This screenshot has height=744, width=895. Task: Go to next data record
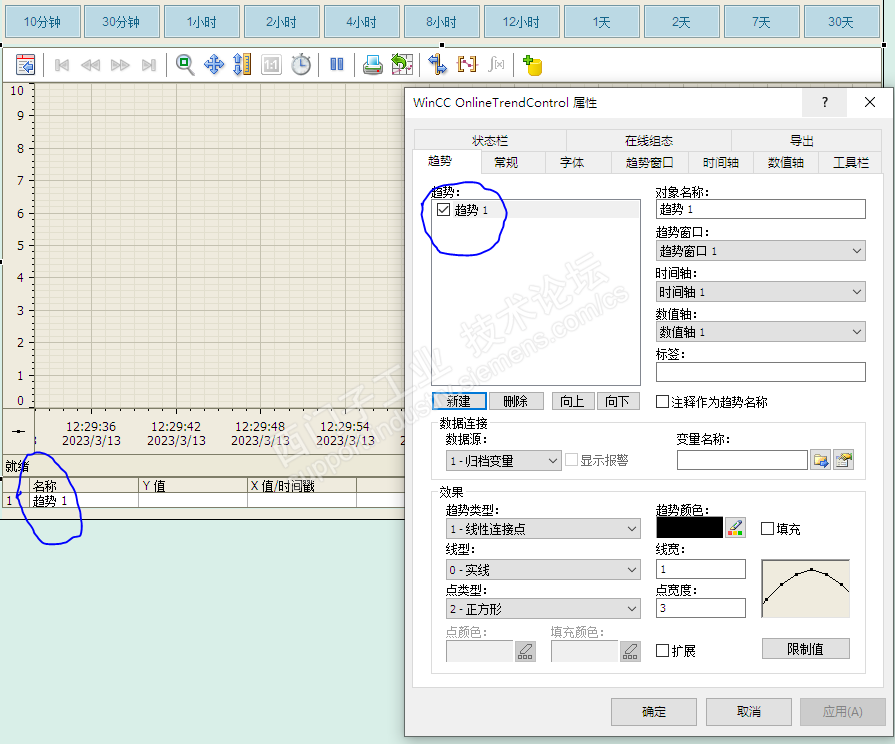pyautogui.click(x=120, y=65)
